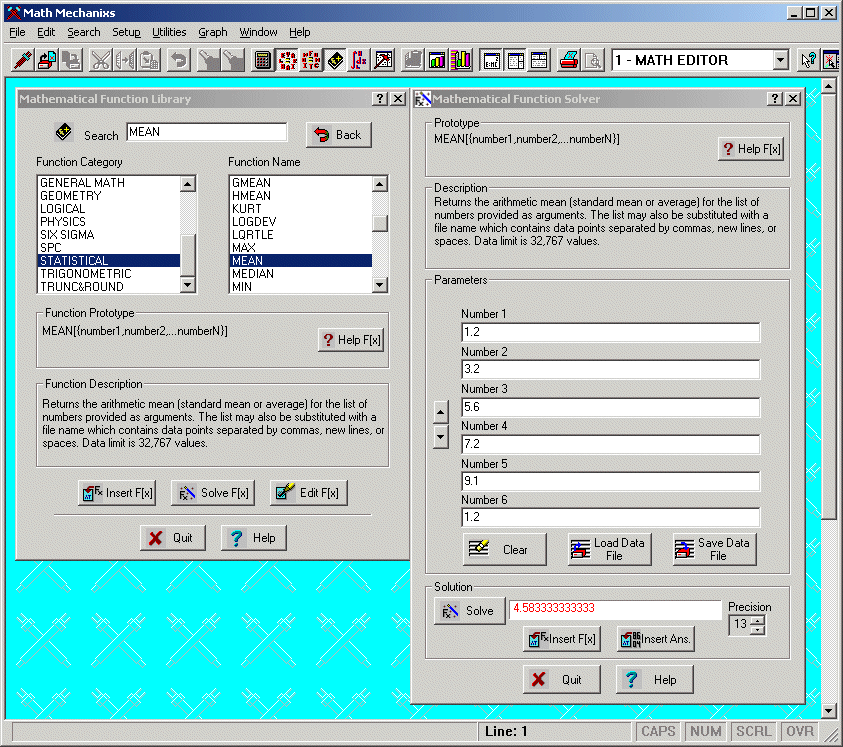Click the CAPS indicator in the status bar

coord(658,731)
